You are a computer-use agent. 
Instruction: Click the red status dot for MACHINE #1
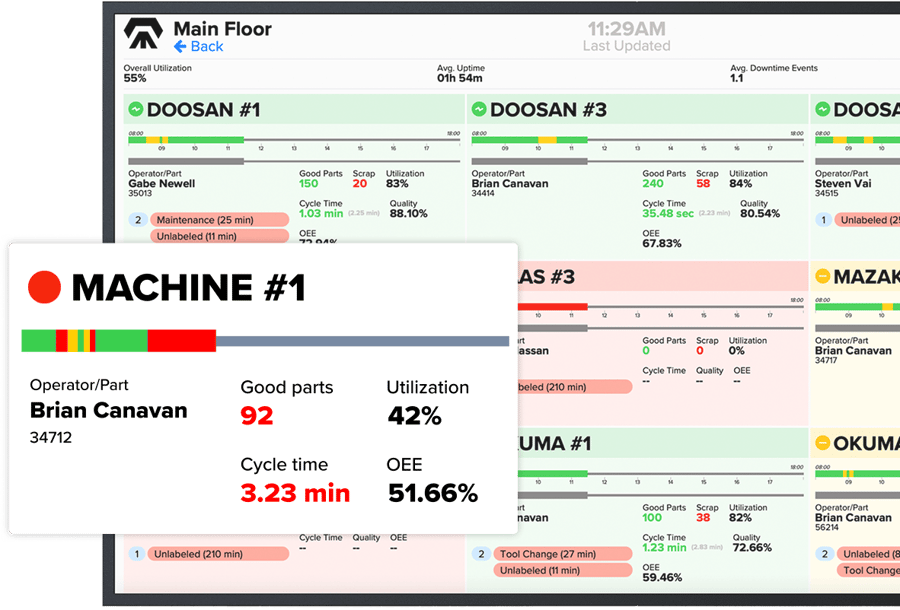click(x=44, y=287)
